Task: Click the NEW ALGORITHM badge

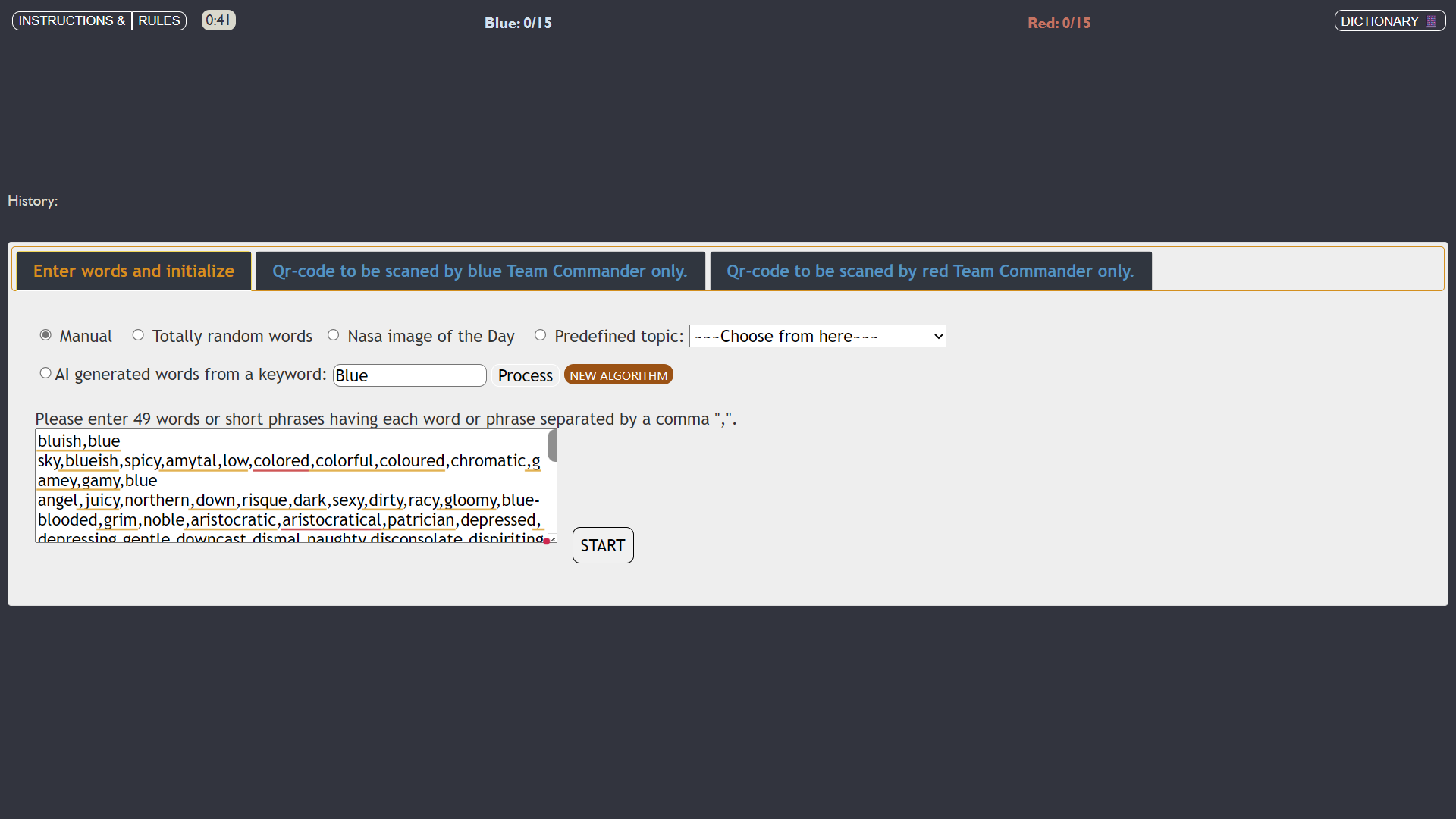Action: (618, 375)
